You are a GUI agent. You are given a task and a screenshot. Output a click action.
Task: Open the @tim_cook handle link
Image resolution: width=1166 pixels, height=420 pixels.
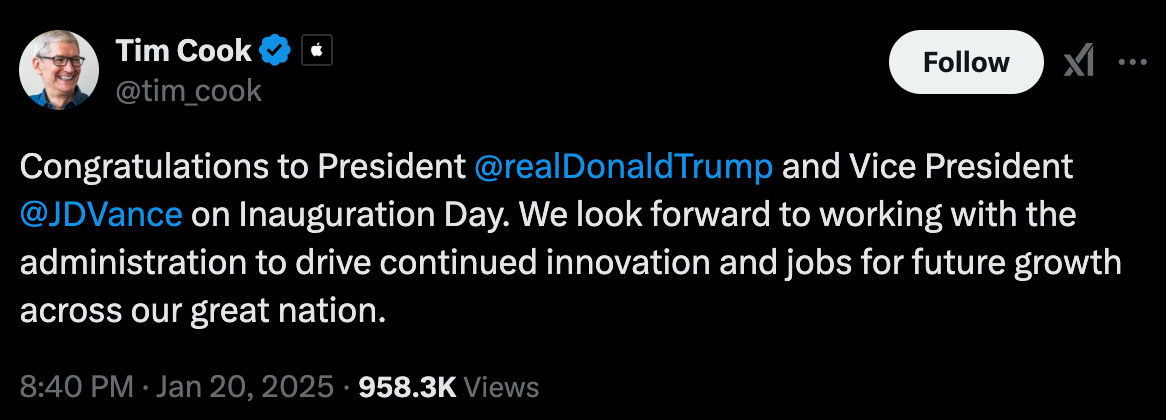click(189, 91)
